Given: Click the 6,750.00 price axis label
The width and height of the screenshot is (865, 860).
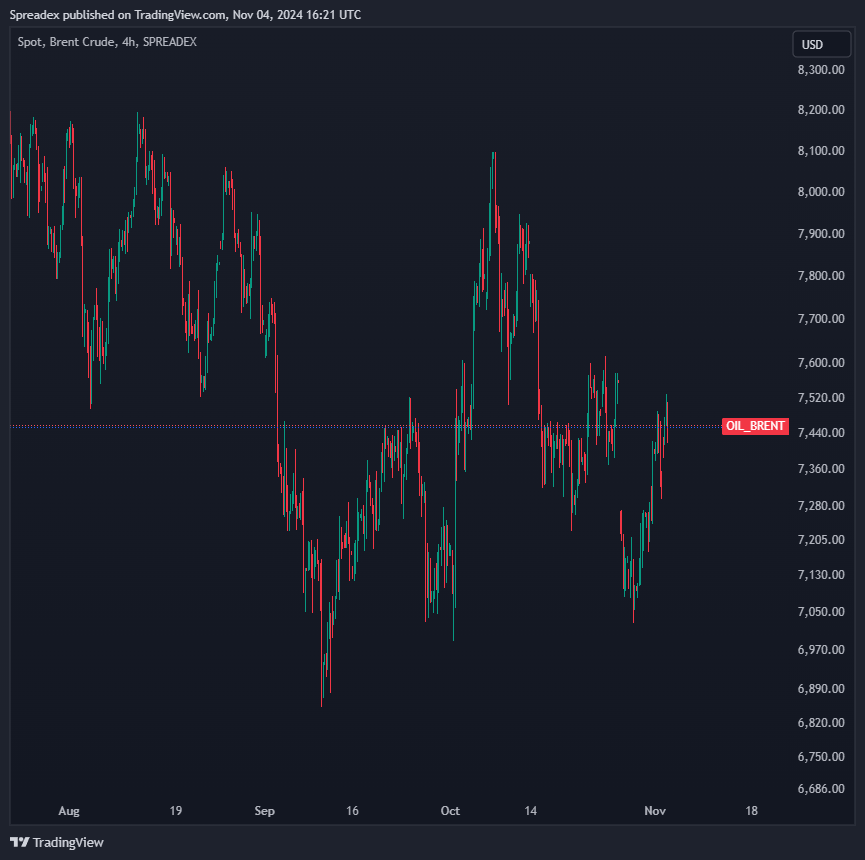Looking at the screenshot, I should click(x=821, y=756).
